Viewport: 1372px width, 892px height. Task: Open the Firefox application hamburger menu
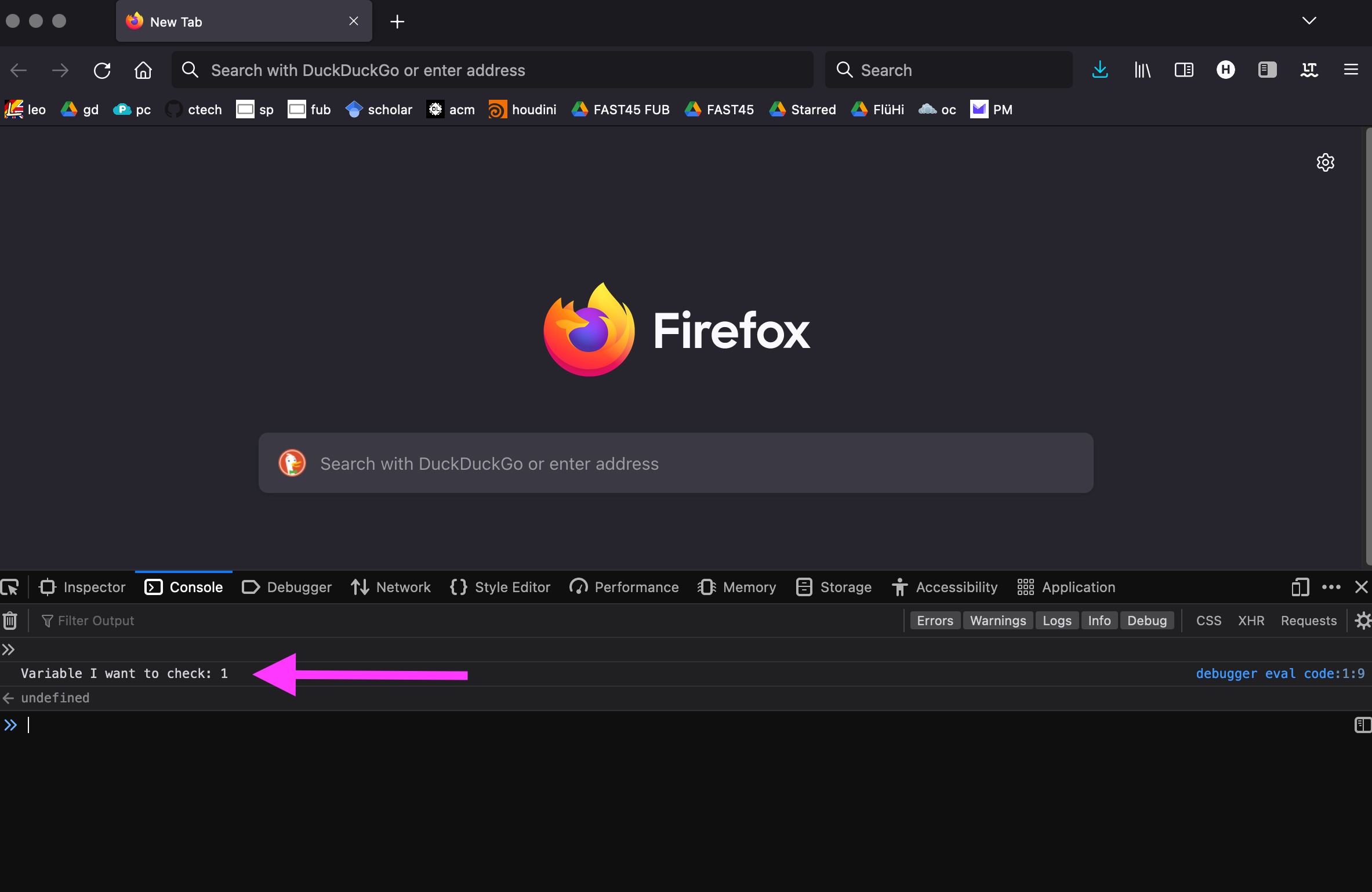click(1351, 70)
